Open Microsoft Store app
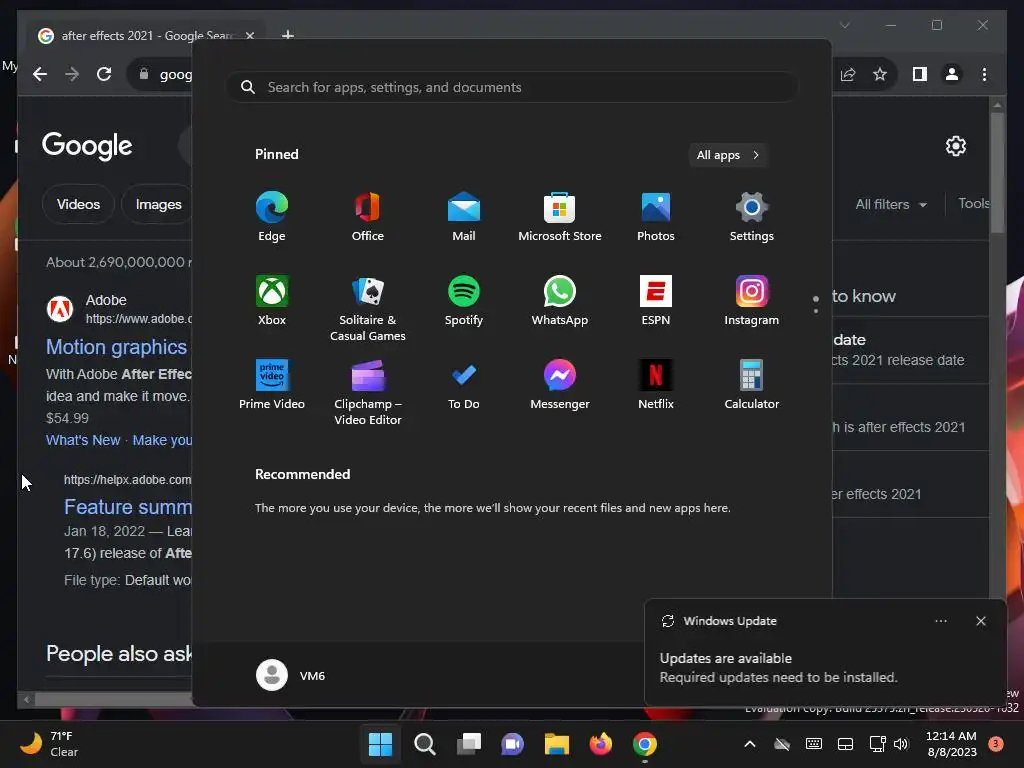The width and height of the screenshot is (1024, 768). click(560, 217)
